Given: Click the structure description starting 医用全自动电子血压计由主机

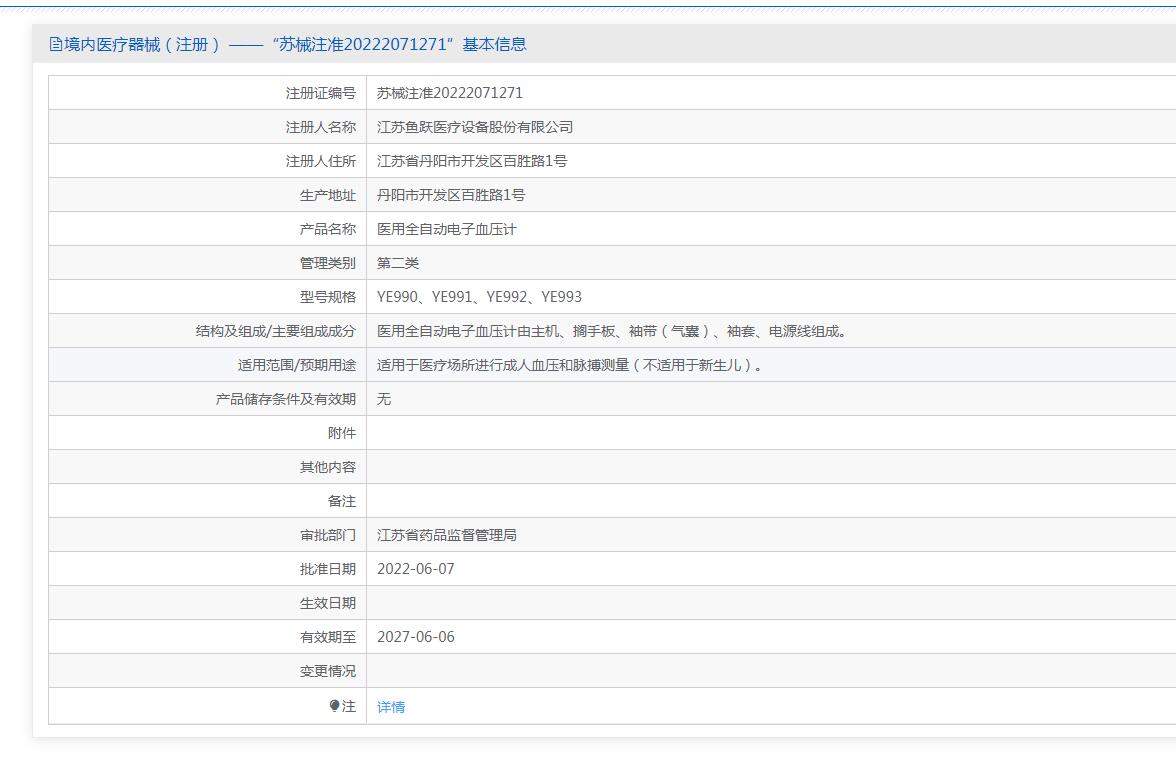Looking at the screenshot, I should coord(613,331).
